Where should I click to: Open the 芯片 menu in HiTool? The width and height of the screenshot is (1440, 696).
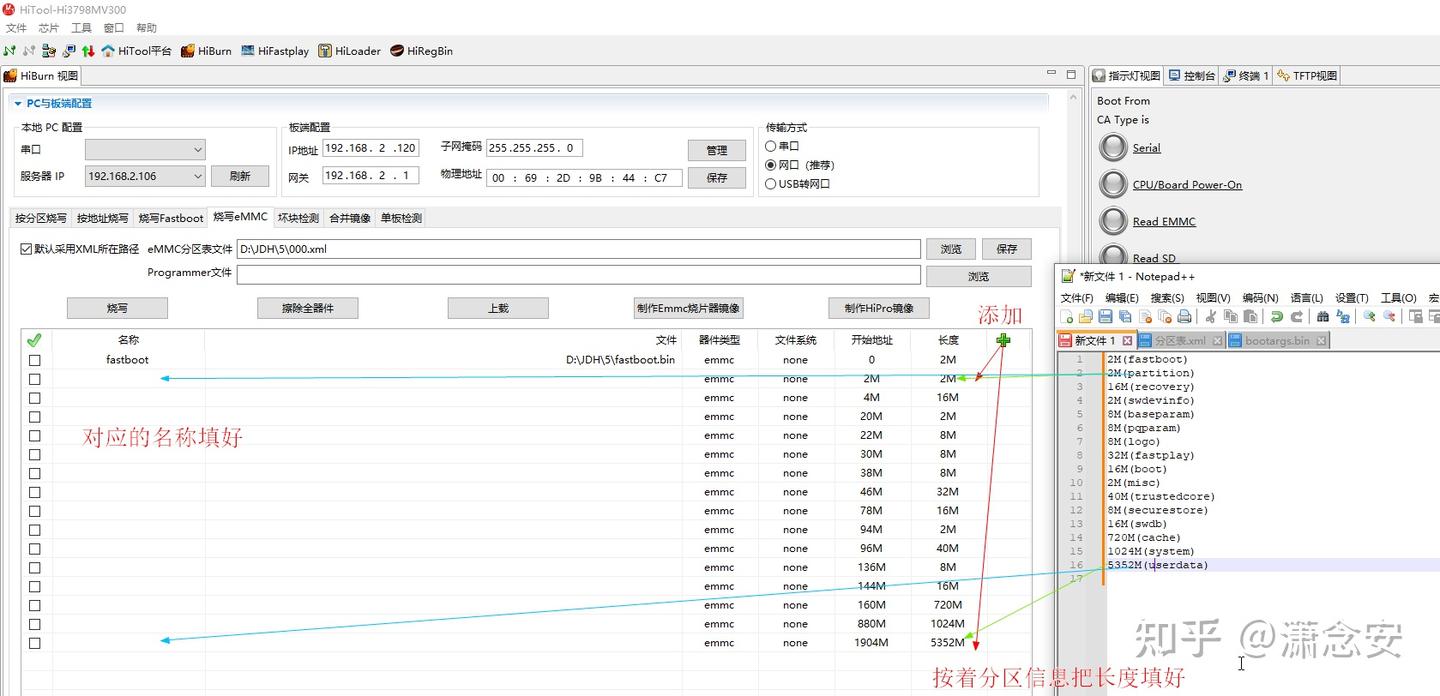point(49,28)
